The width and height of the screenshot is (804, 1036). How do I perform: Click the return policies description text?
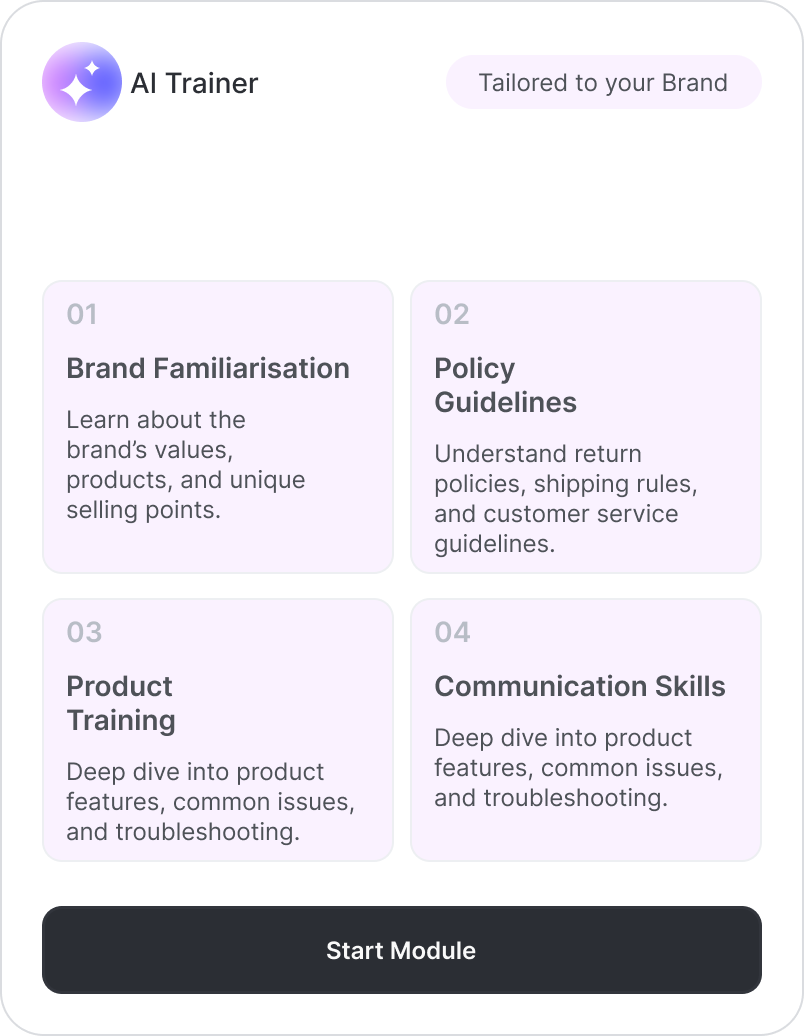tap(566, 499)
